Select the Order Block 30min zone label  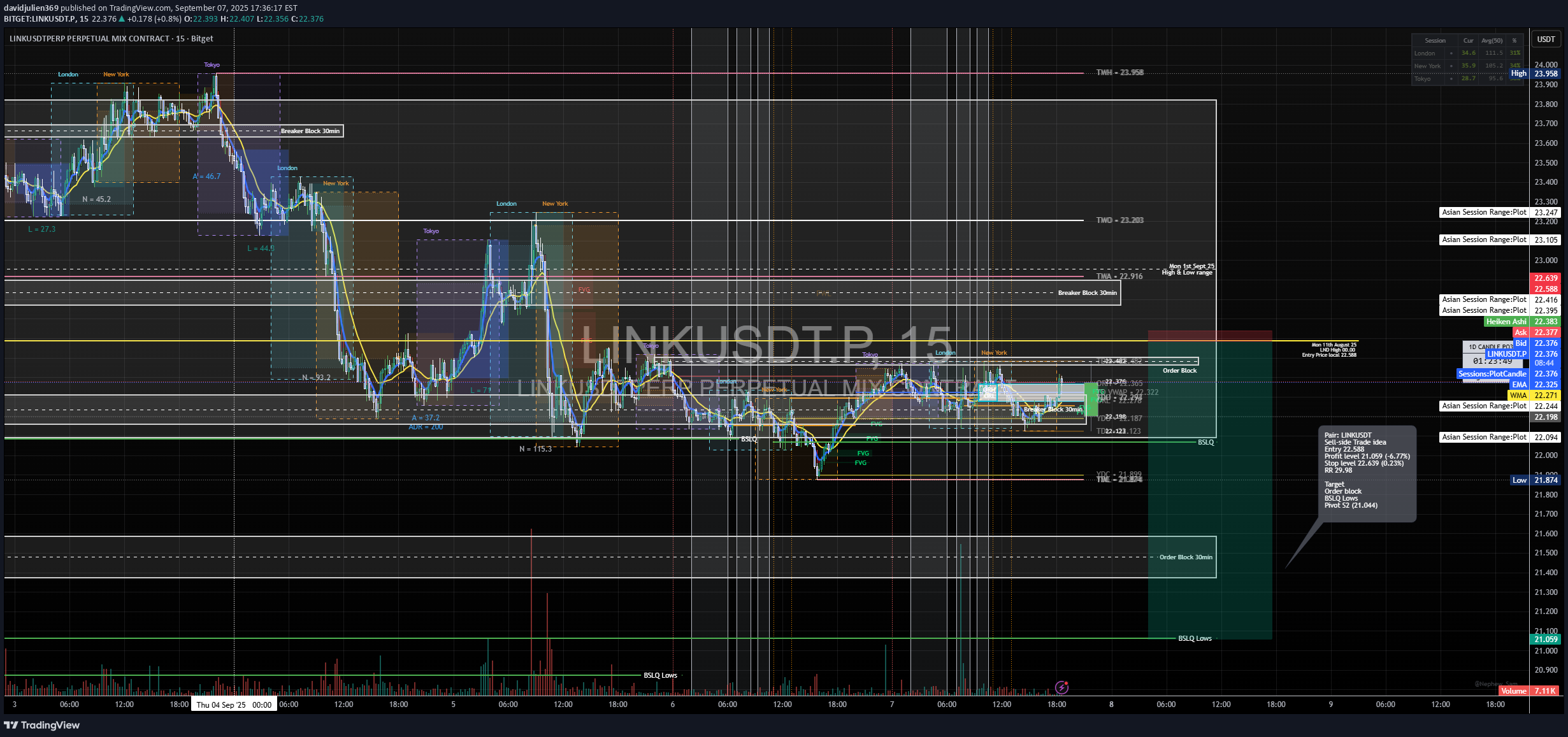(1186, 557)
